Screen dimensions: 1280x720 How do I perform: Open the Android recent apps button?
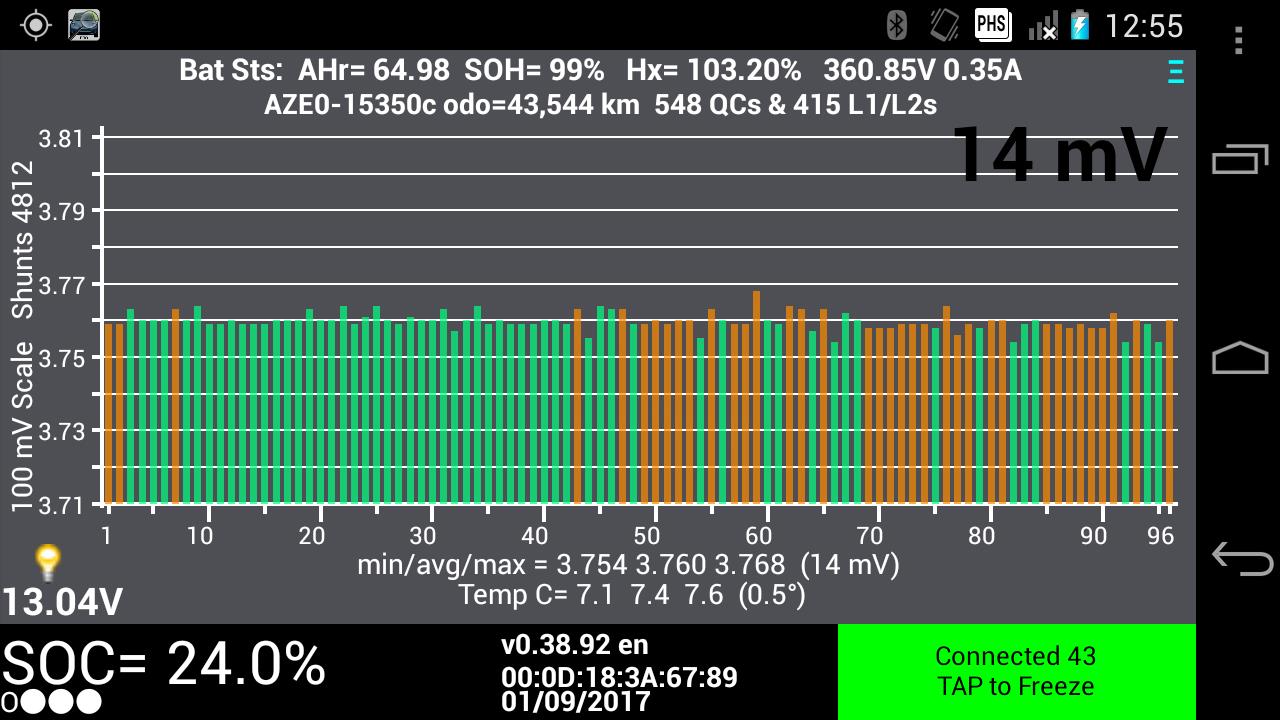click(x=1240, y=160)
